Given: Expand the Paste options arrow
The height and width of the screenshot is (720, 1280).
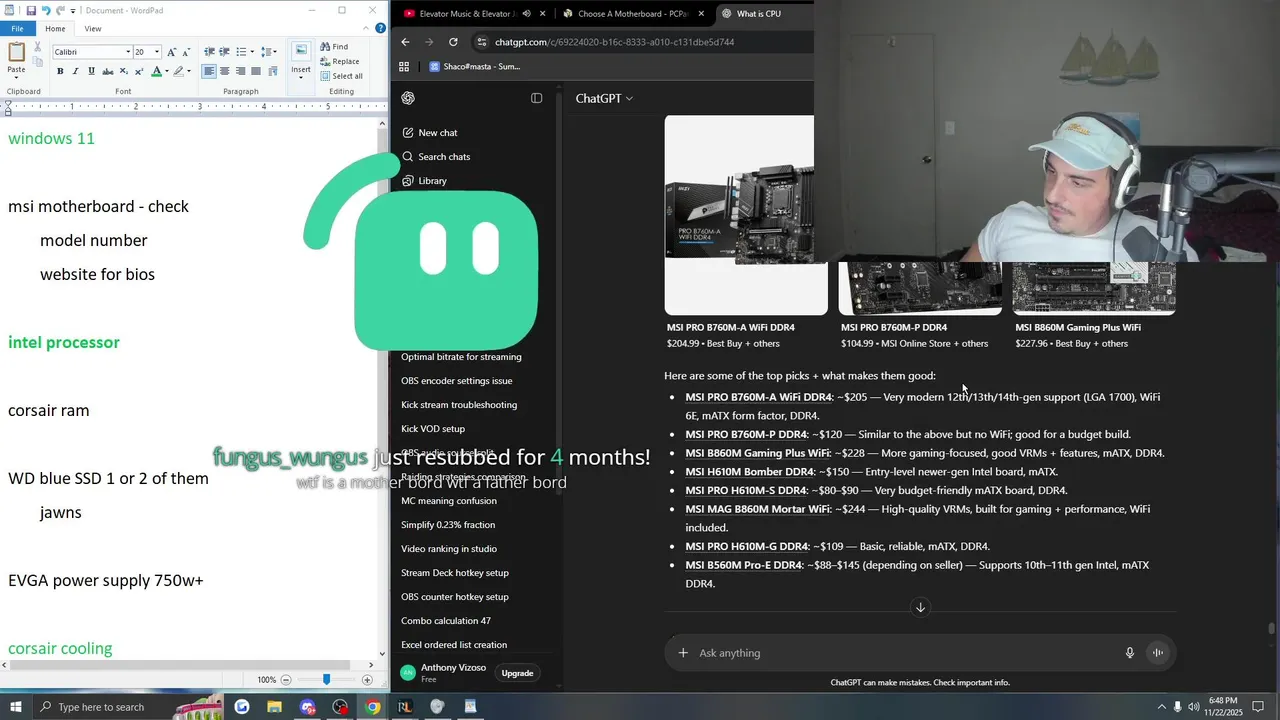Looking at the screenshot, I should tap(16, 75).
